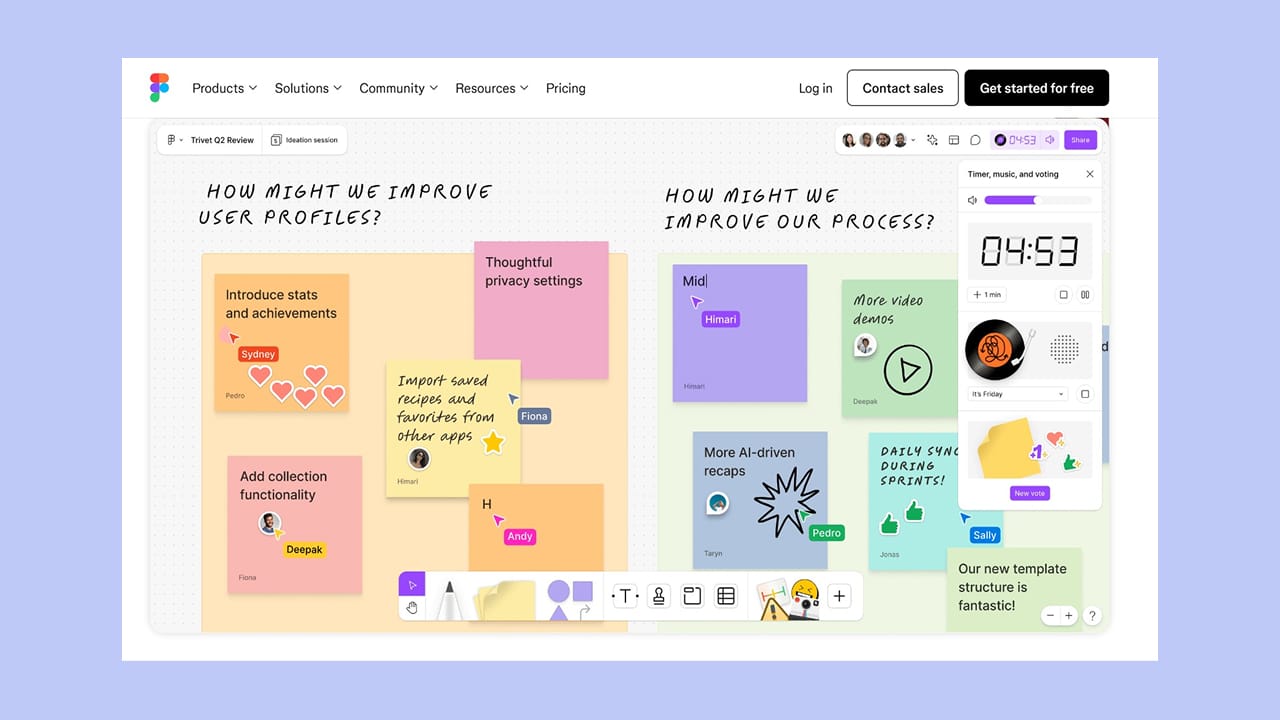This screenshot has height=720, width=1280.
Task: Toggle the music stop box beside It's Friday
Action: click(x=1085, y=394)
